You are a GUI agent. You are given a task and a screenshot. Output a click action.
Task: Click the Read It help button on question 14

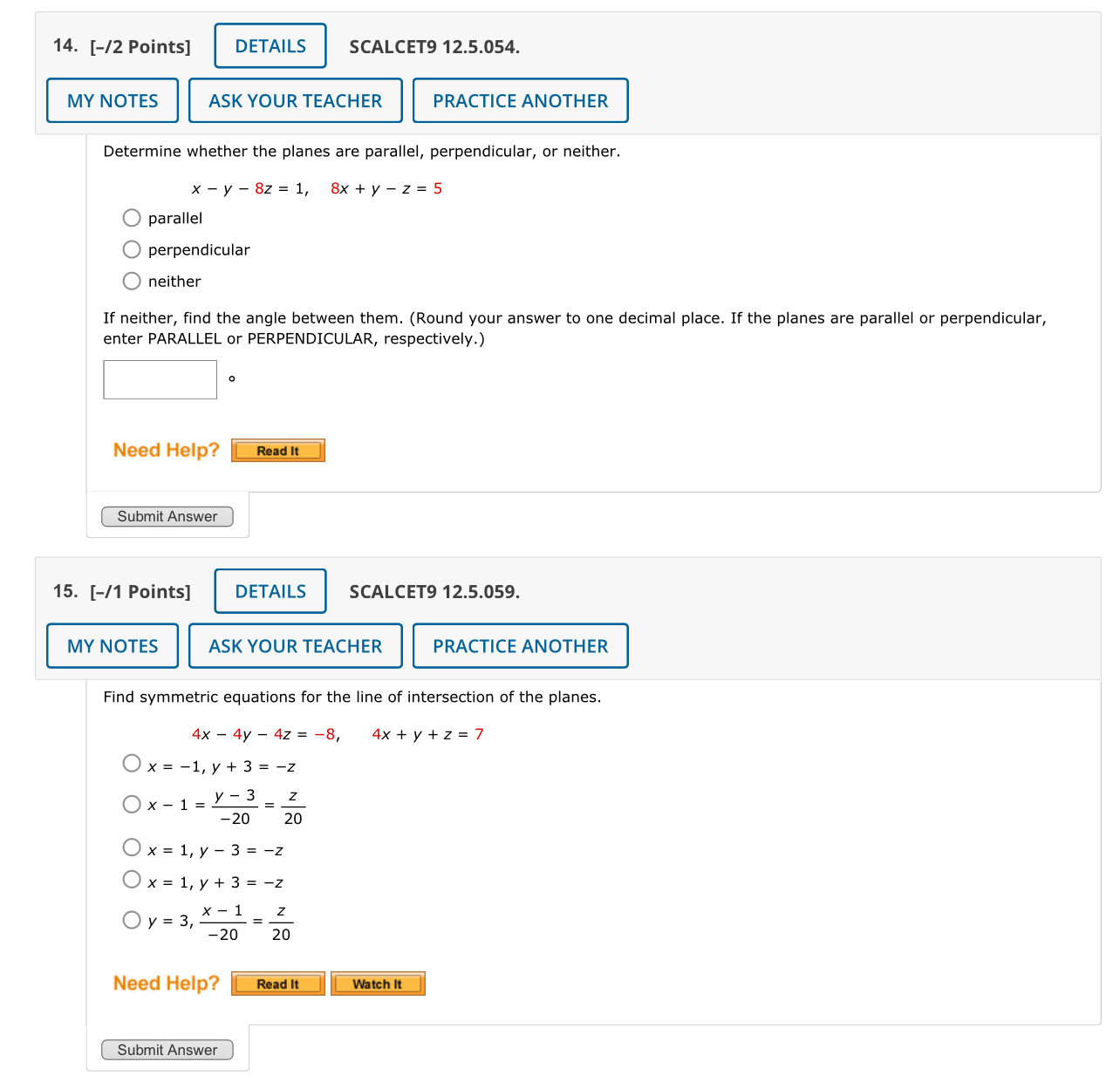[277, 450]
